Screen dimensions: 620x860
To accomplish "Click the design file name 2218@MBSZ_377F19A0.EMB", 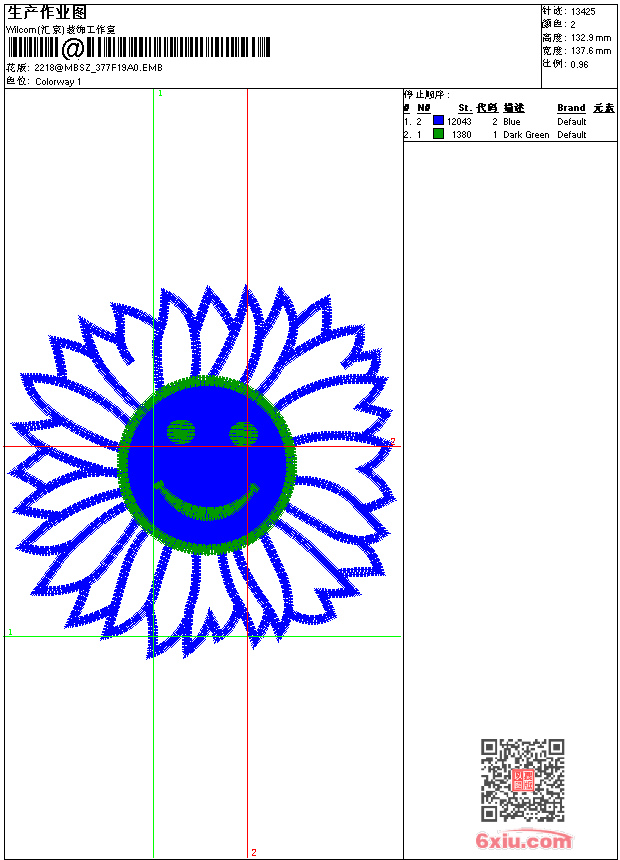I will [98, 68].
